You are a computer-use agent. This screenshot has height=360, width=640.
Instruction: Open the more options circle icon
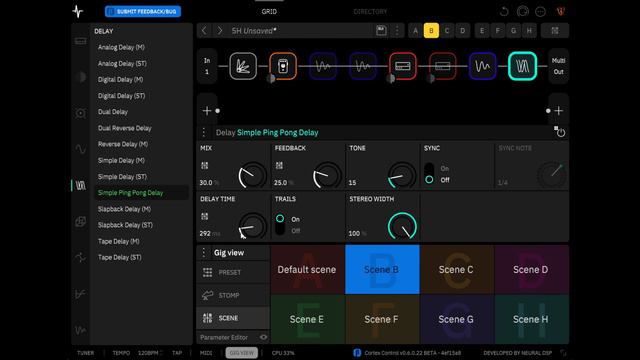(x=540, y=11)
